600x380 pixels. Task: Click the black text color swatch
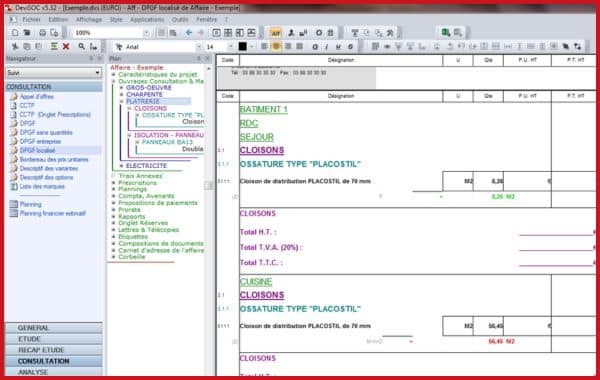243,47
